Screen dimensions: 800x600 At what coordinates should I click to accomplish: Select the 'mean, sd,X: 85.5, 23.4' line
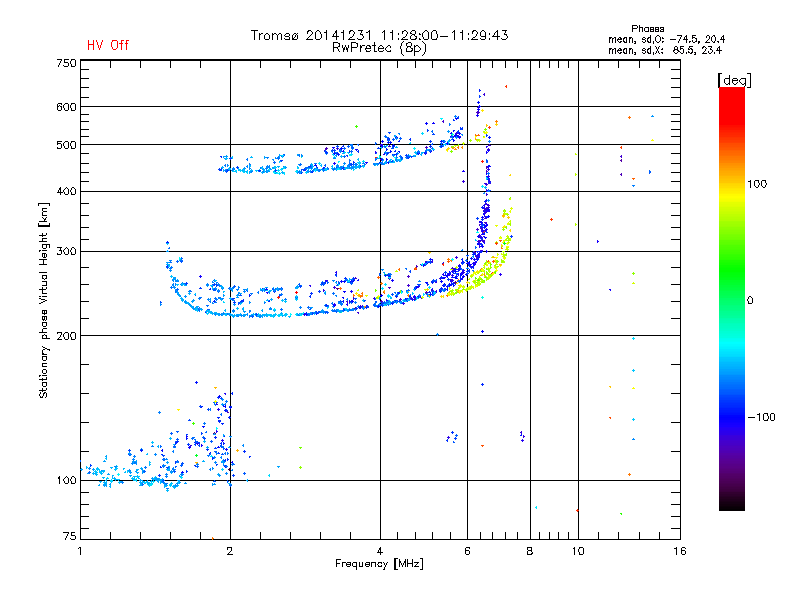click(665, 50)
